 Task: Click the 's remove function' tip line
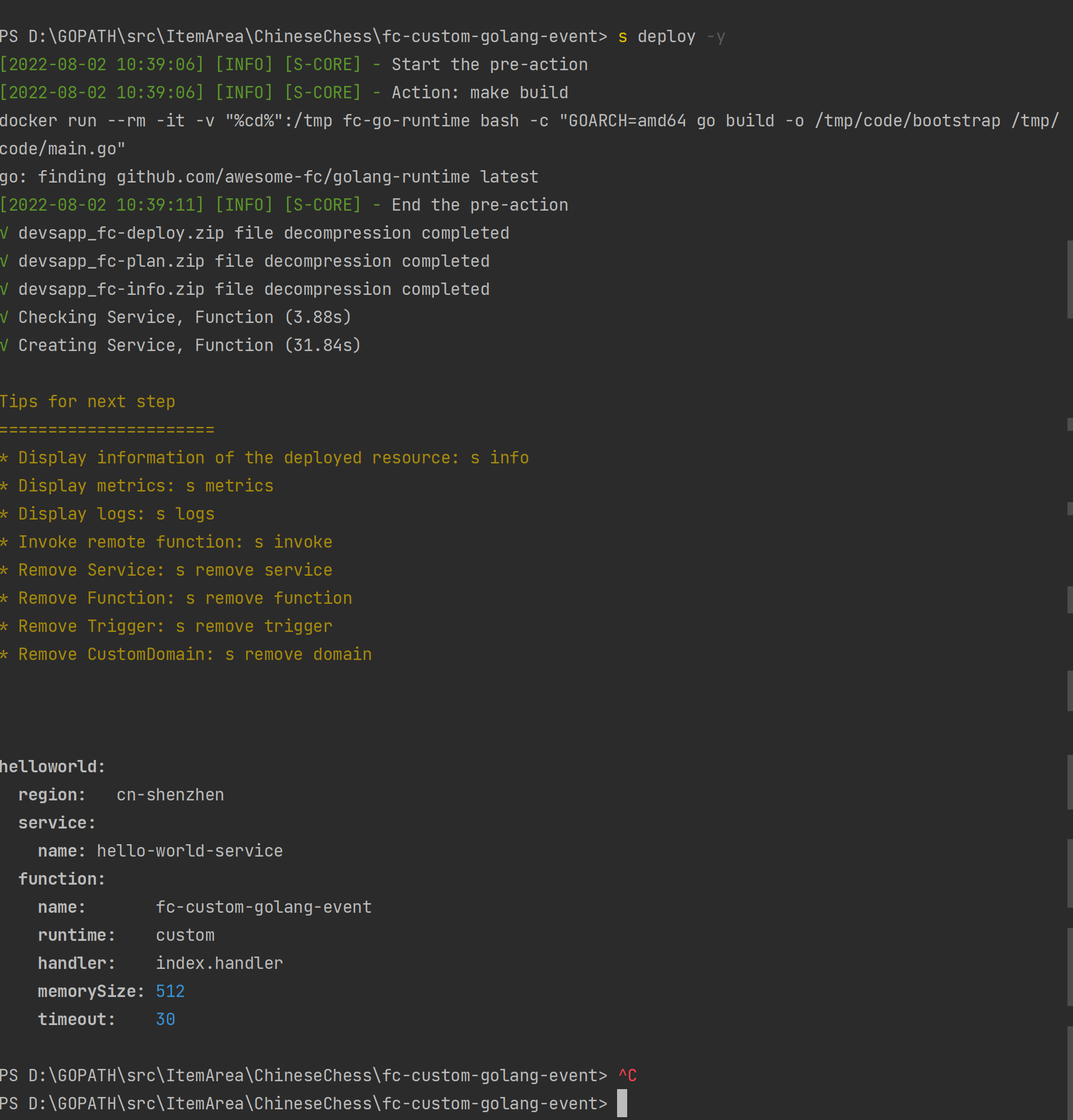point(176,598)
